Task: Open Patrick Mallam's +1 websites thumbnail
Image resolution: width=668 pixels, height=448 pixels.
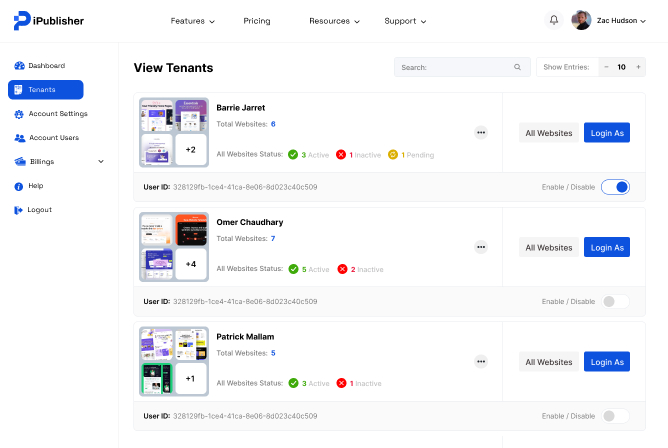Action: (191, 378)
